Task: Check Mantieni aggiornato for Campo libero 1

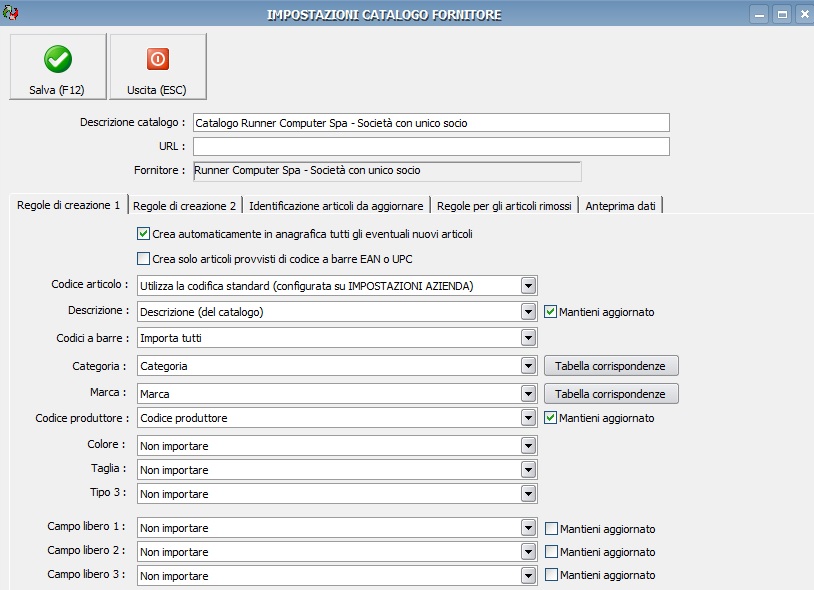Action: point(551,528)
